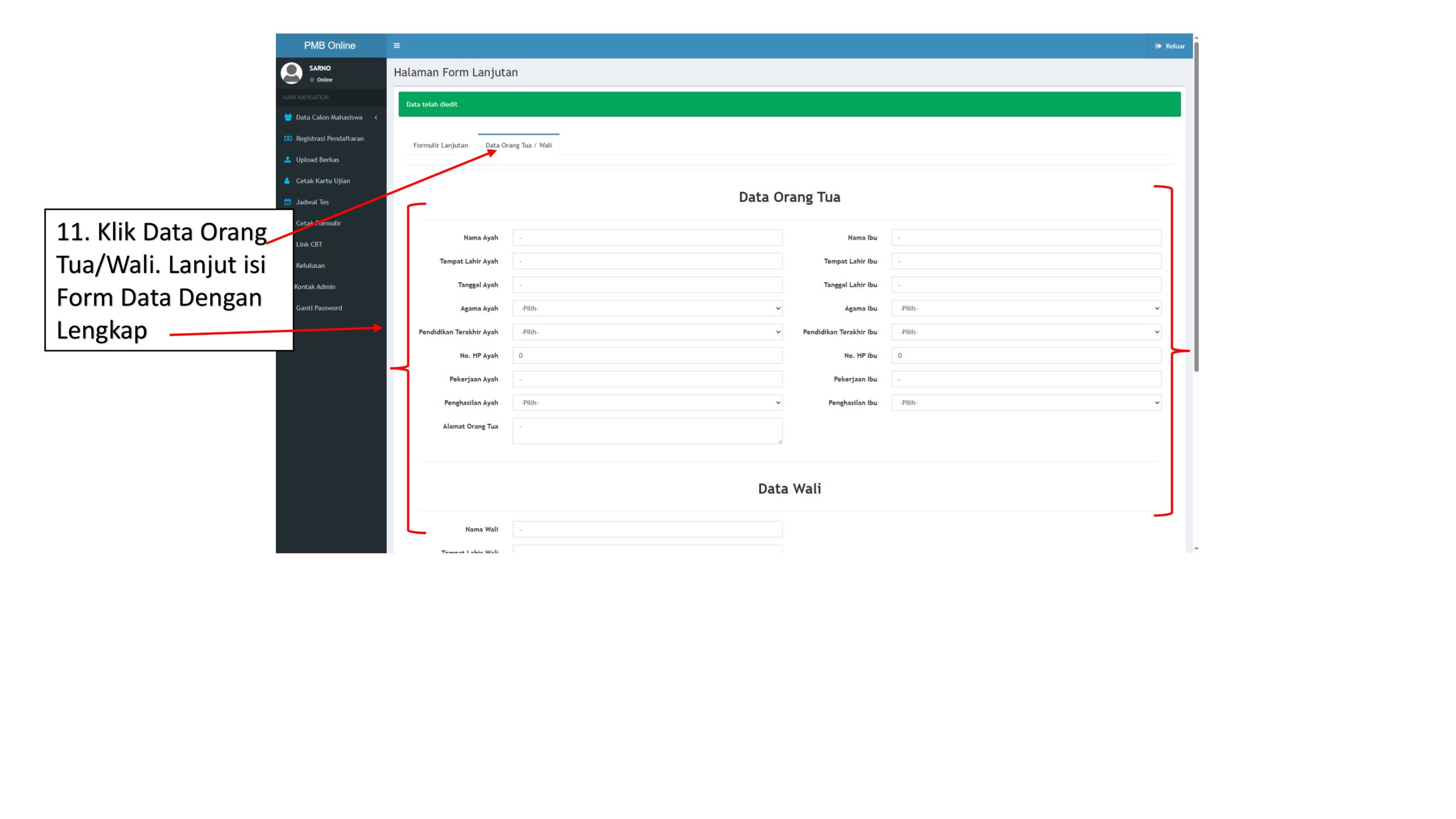Viewport: 1456px width, 819px height.
Task: Open Kontak Admin sidebar link
Action: click(x=315, y=287)
